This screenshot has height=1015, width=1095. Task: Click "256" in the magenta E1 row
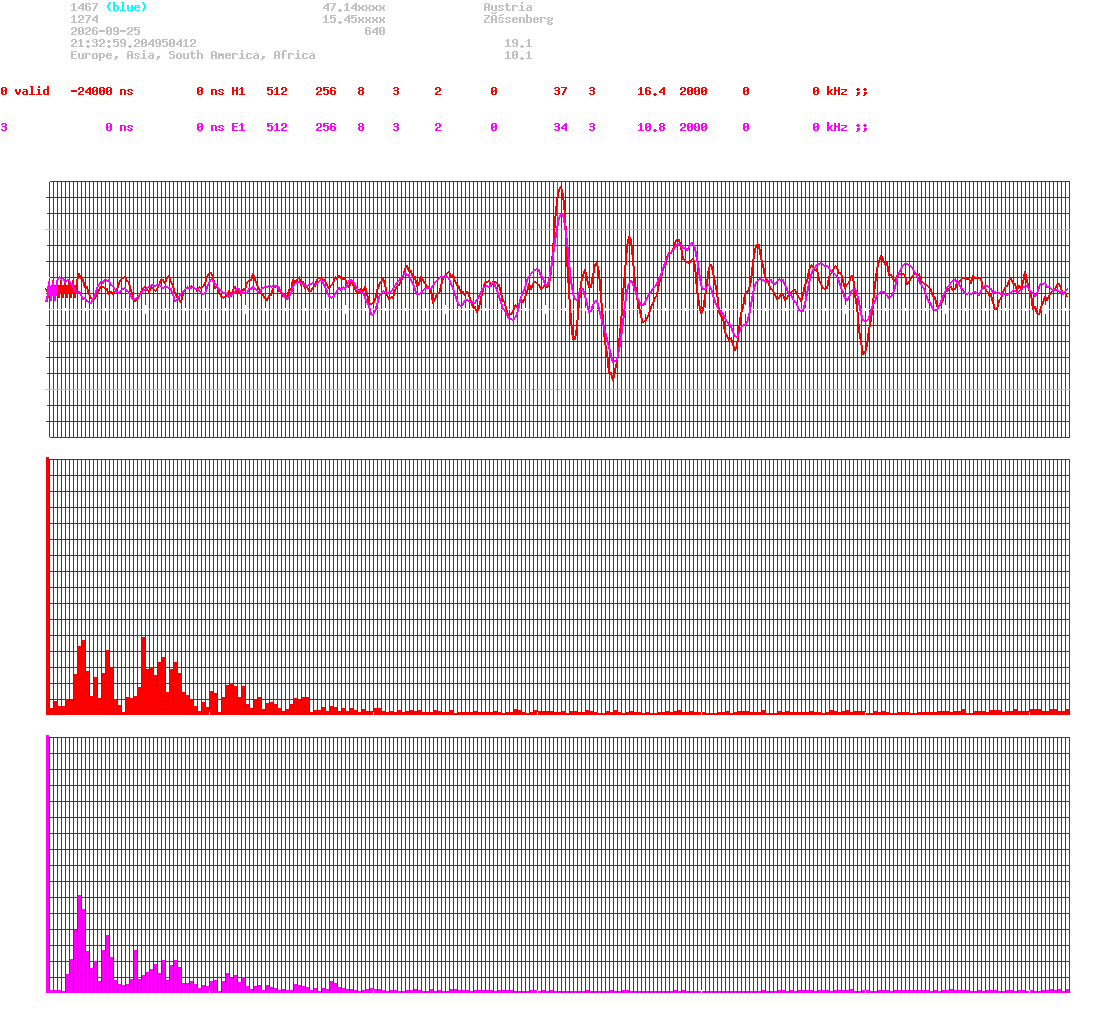pos(325,127)
